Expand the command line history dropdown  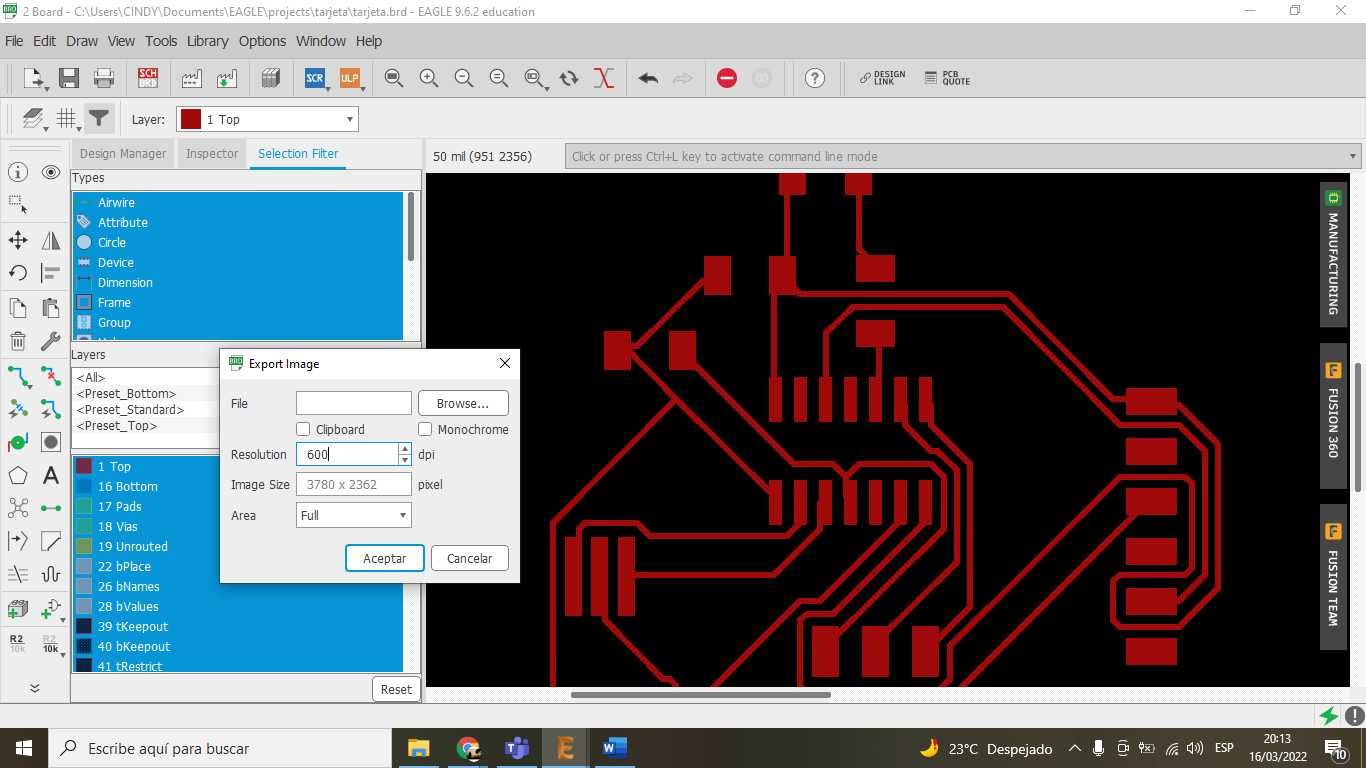pos(1353,156)
